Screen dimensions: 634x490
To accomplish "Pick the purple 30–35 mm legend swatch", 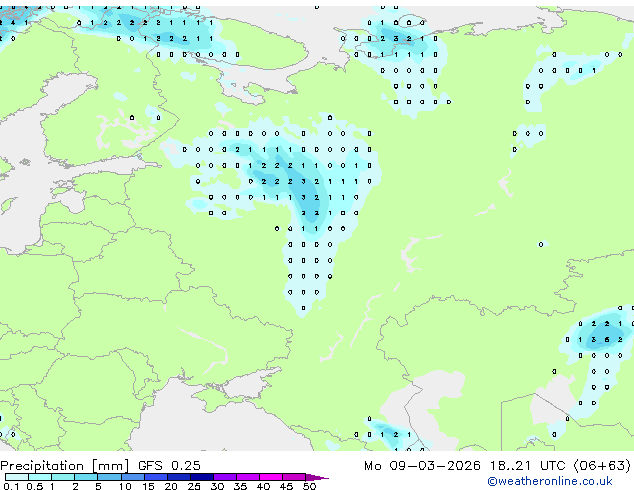I will point(225,477).
